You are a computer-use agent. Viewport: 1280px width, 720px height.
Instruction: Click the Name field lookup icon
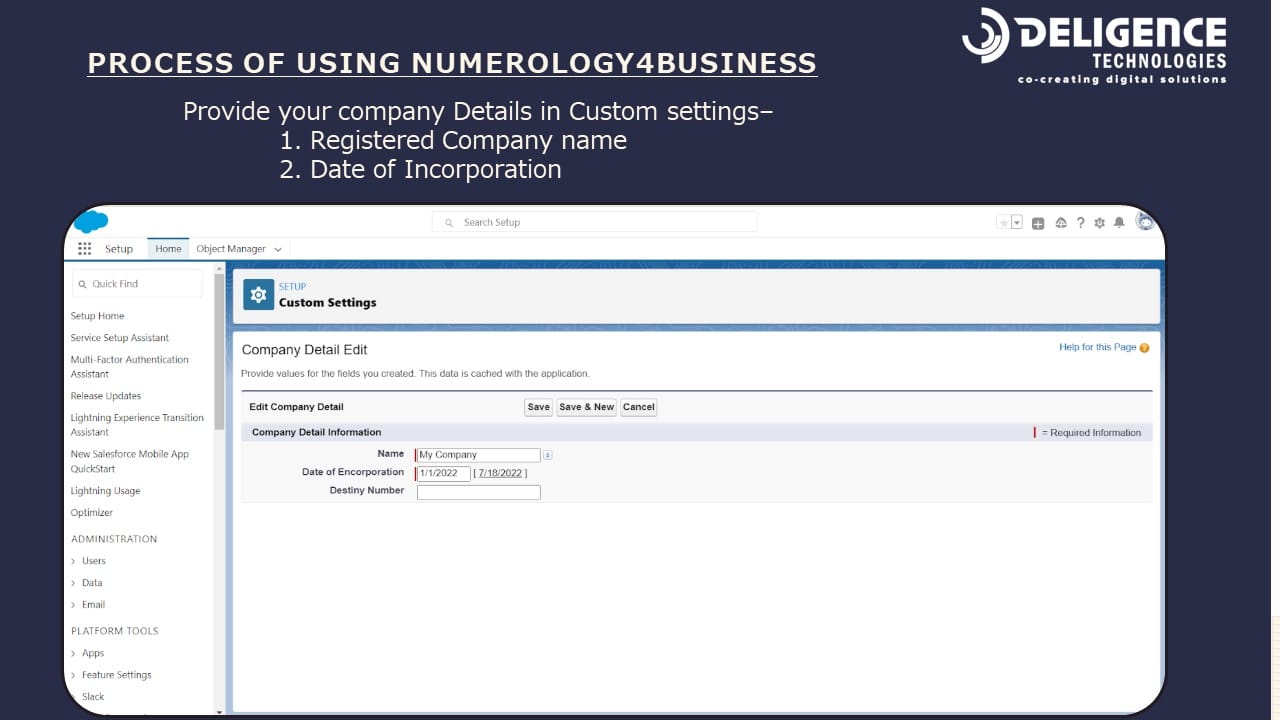coord(547,455)
